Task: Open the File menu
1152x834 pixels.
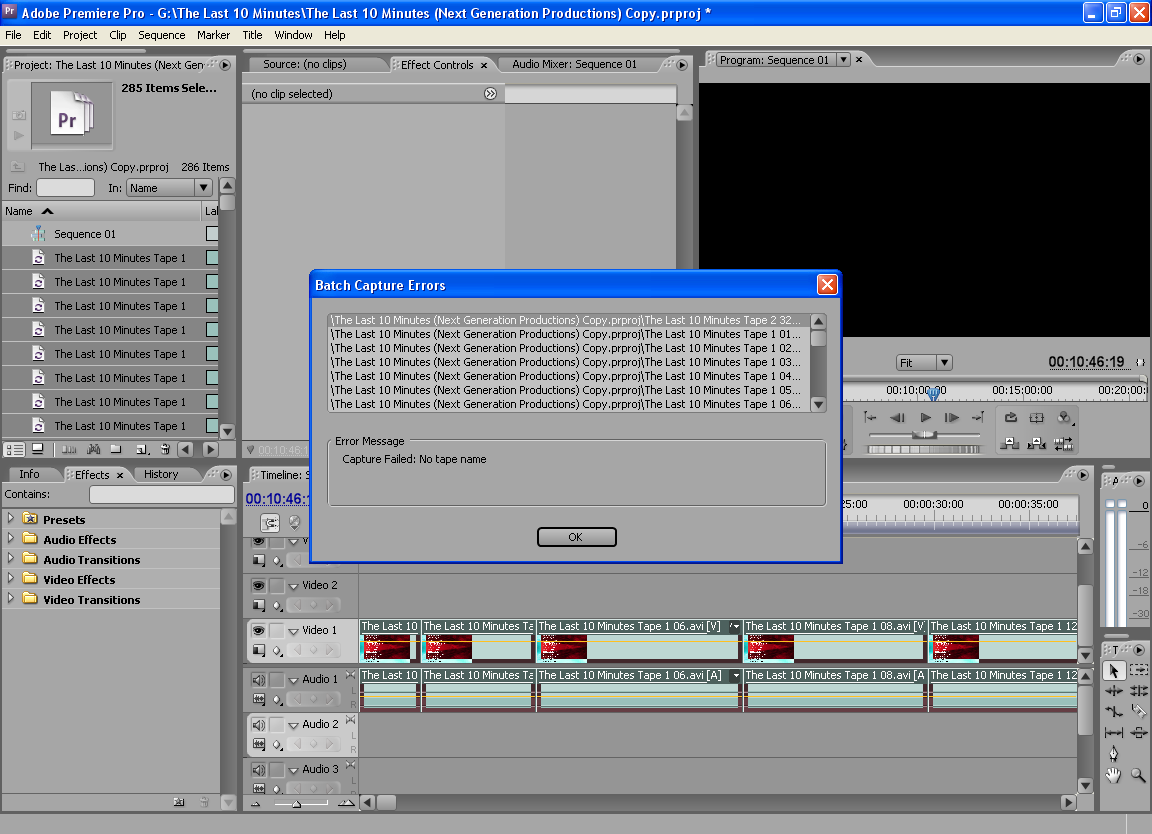Action: point(13,35)
